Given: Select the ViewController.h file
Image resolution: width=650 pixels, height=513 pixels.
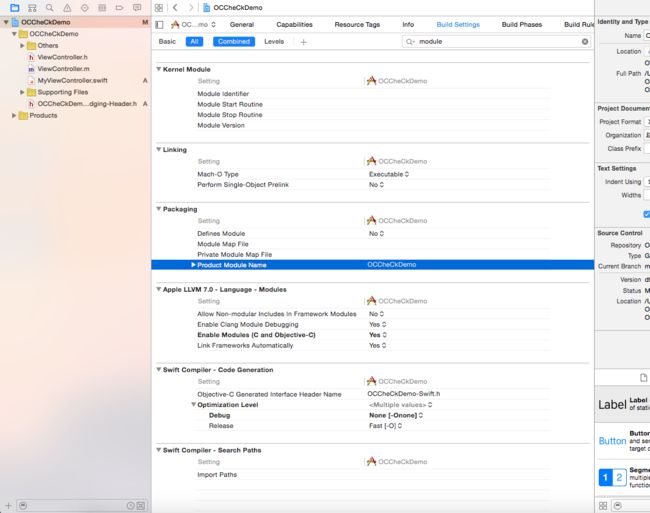Looking at the screenshot, I should pos(62,57).
